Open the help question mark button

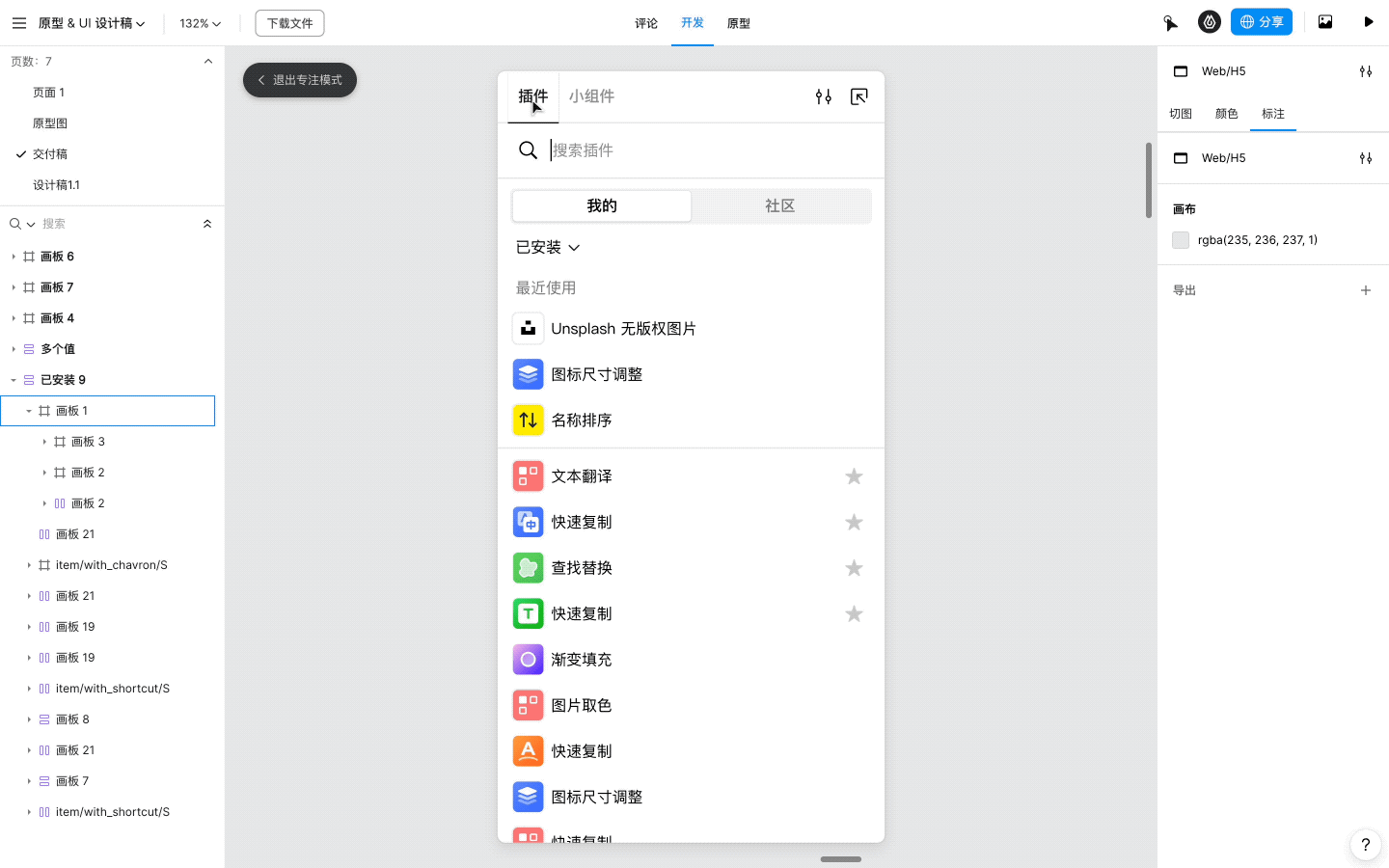tap(1365, 845)
